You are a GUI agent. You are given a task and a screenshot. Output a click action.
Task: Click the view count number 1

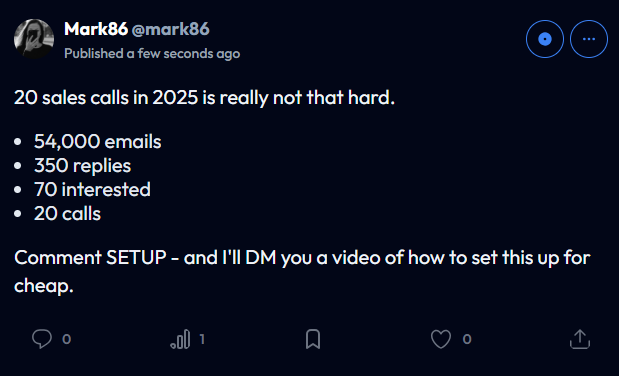[202, 339]
